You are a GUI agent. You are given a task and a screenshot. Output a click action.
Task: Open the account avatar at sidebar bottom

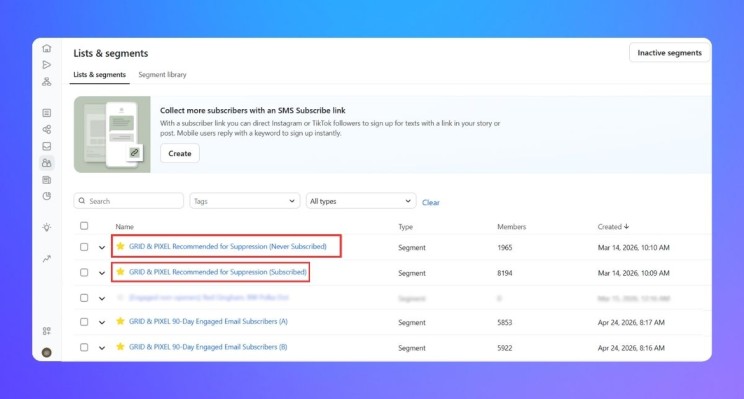[46, 352]
